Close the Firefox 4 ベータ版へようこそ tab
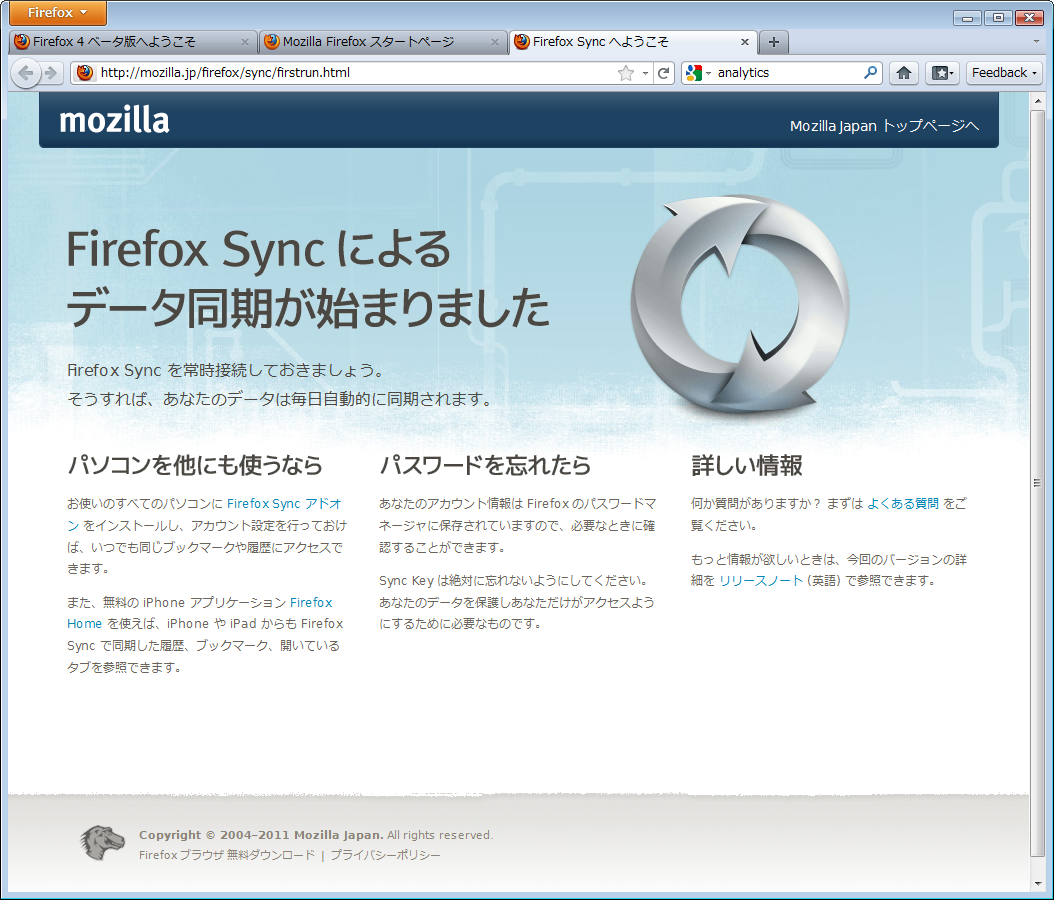Viewport: 1054px width, 900px height. pyautogui.click(x=245, y=42)
